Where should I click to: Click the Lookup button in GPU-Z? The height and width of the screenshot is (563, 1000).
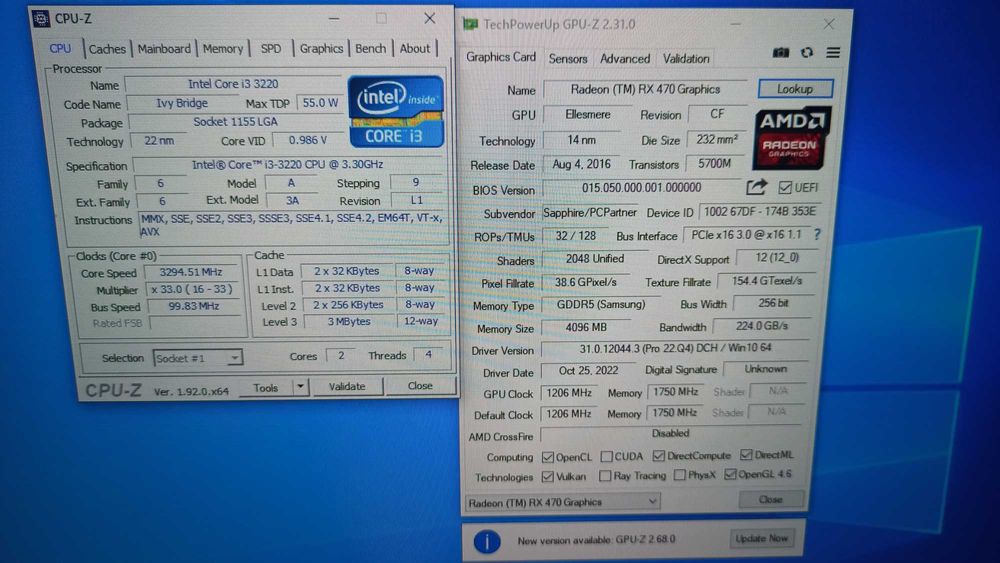(795, 89)
